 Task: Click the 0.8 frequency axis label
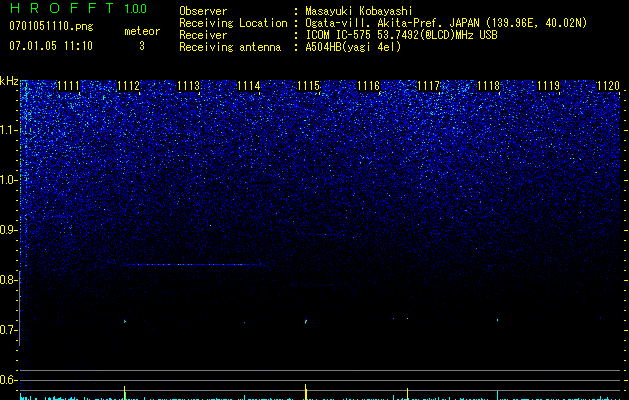pos(8,280)
